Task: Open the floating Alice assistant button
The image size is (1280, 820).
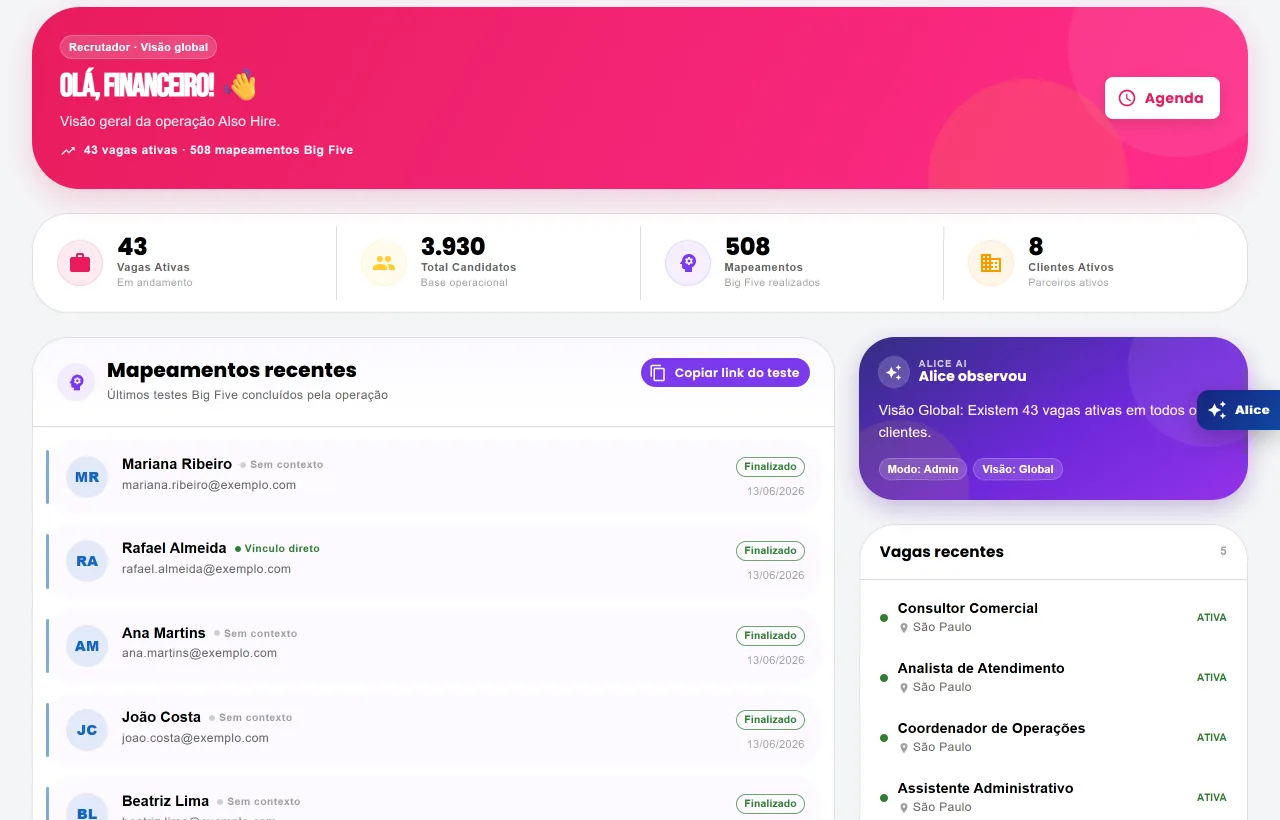Action: point(1238,410)
